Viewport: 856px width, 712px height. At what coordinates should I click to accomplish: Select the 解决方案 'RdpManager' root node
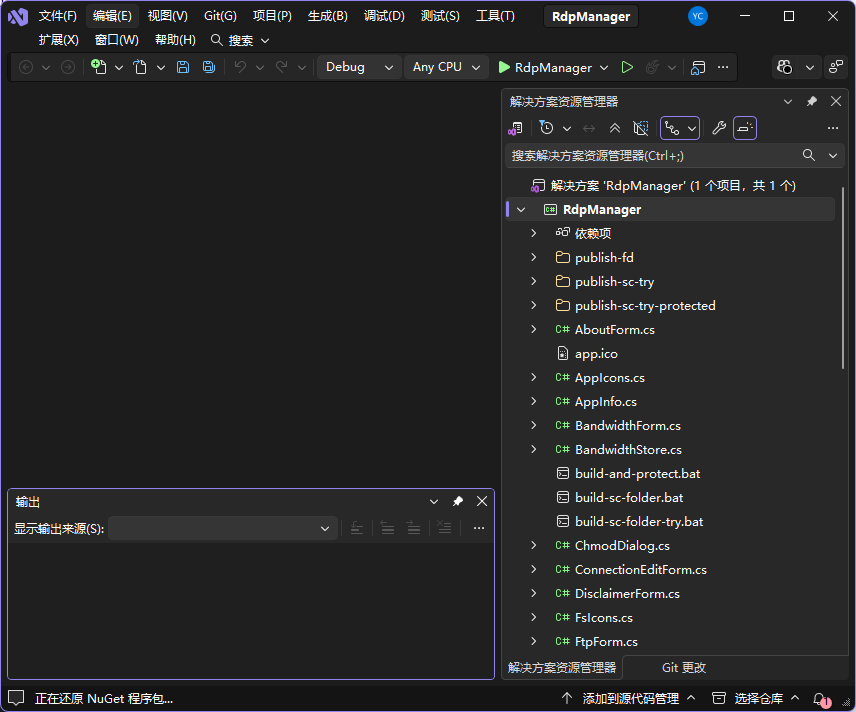coord(673,186)
